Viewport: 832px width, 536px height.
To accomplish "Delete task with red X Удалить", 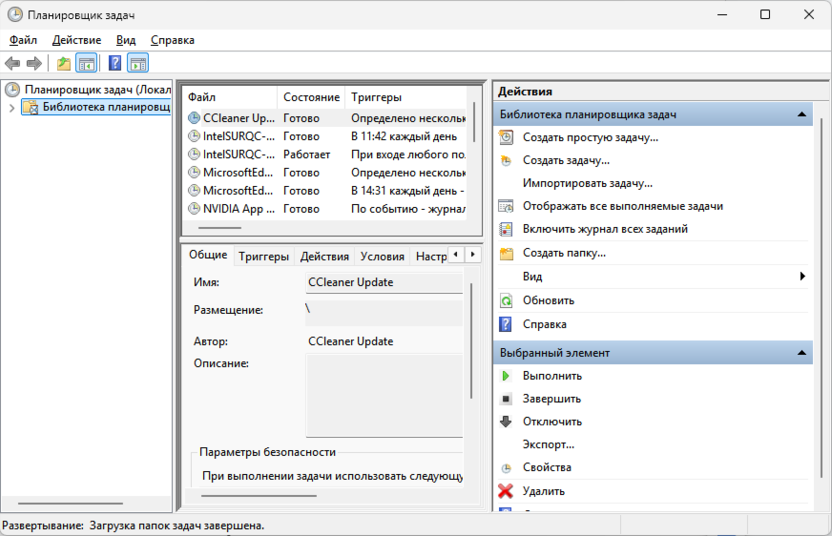I will (506, 491).
